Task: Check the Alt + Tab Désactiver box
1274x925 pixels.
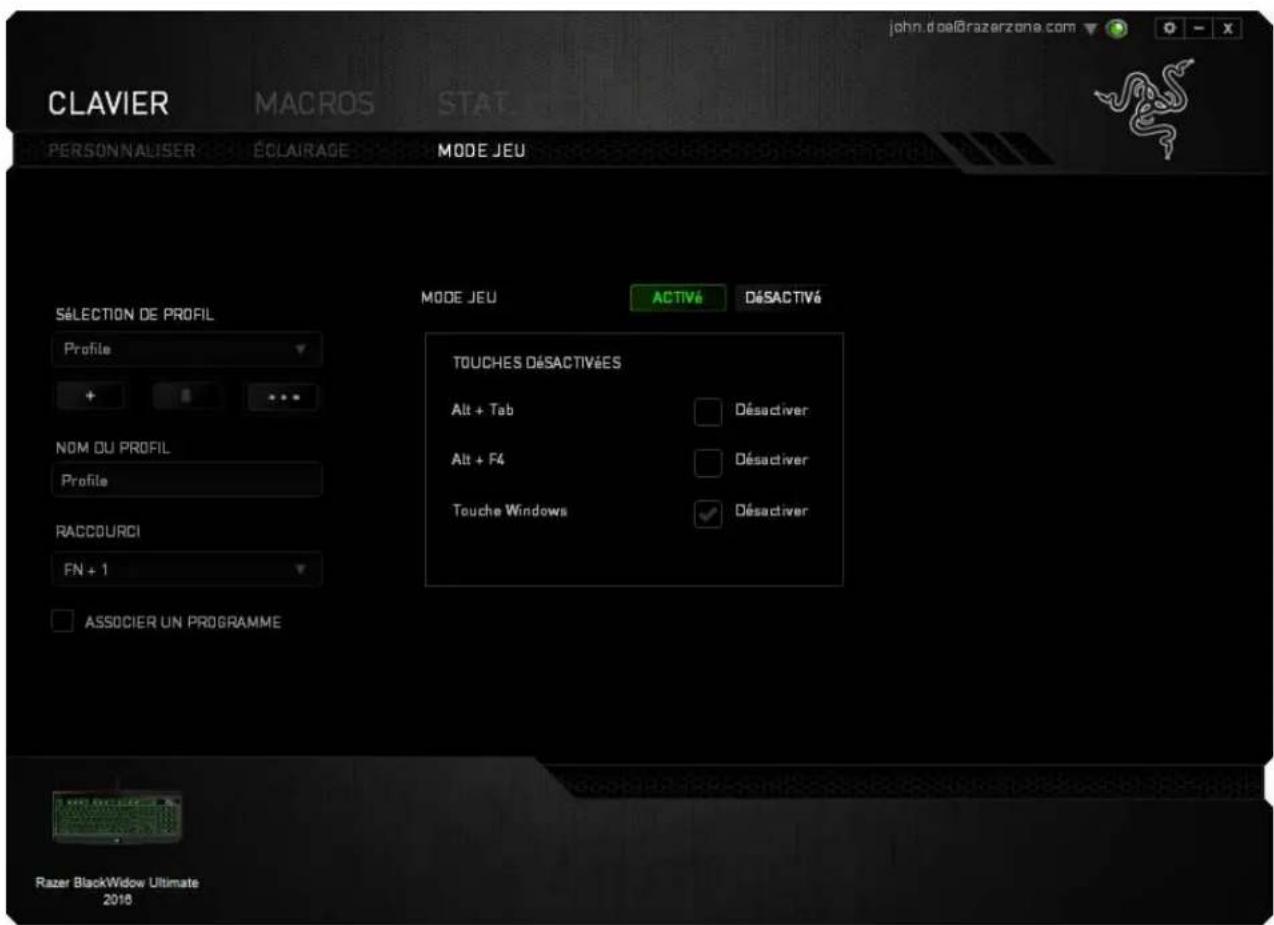Action: [x=707, y=412]
